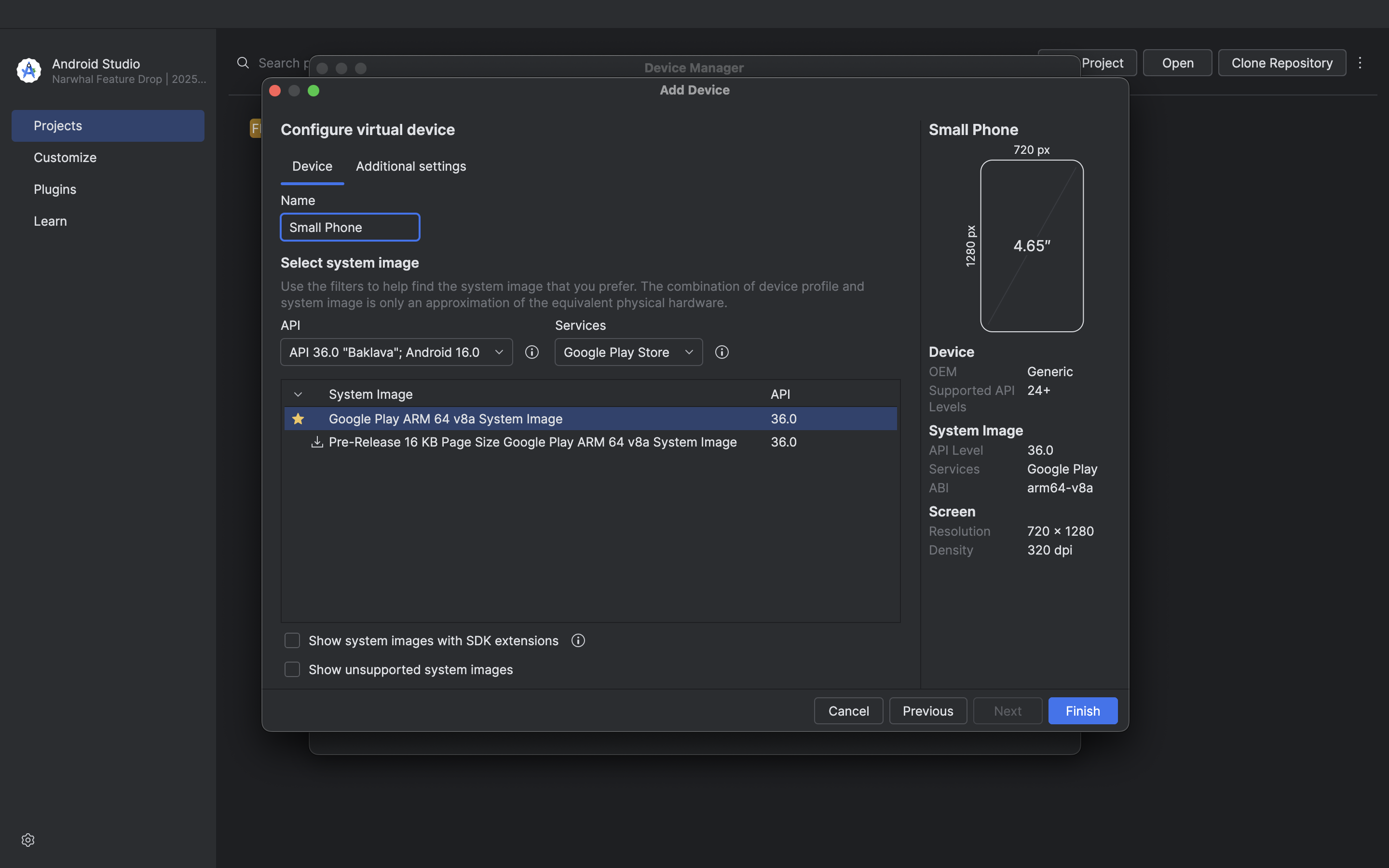The height and width of the screenshot is (868, 1389).
Task: Select Pre-Release 16 KB Page Size system image row
Action: [591, 442]
